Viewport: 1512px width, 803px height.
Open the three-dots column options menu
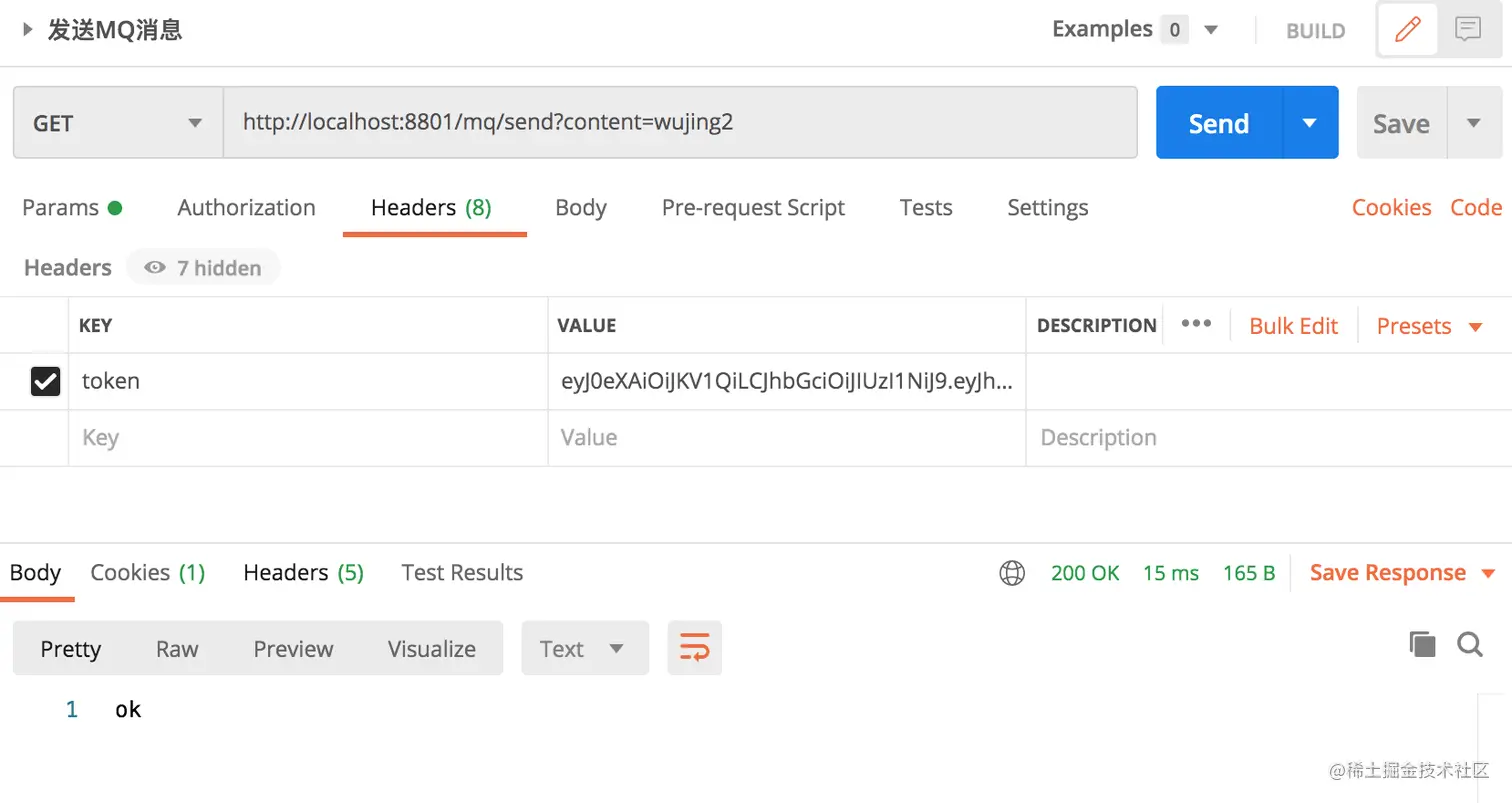click(1196, 324)
